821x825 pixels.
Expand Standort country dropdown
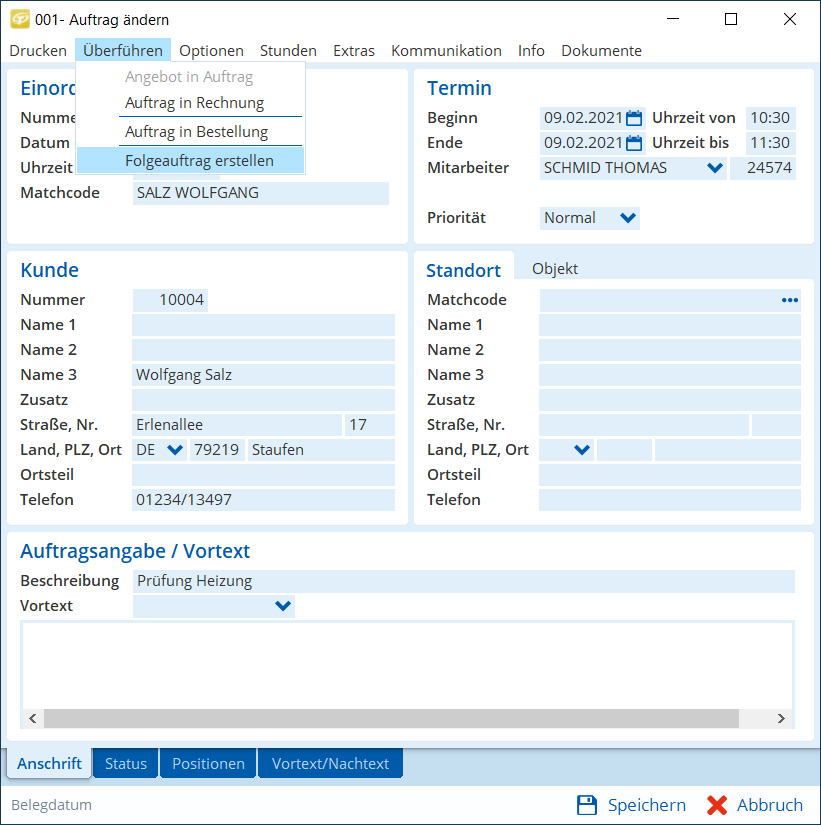click(x=582, y=450)
